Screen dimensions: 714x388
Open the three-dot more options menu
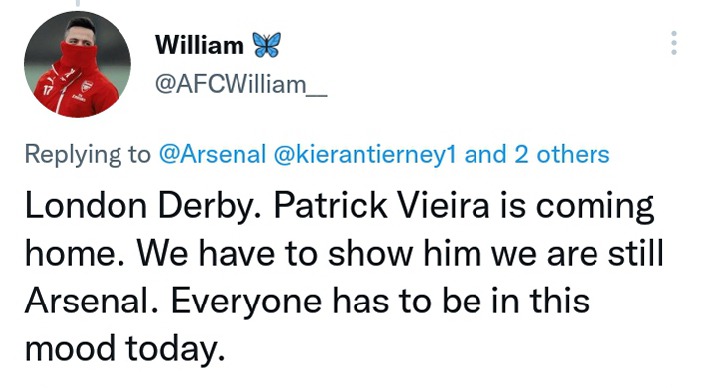[x=674, y=43]
